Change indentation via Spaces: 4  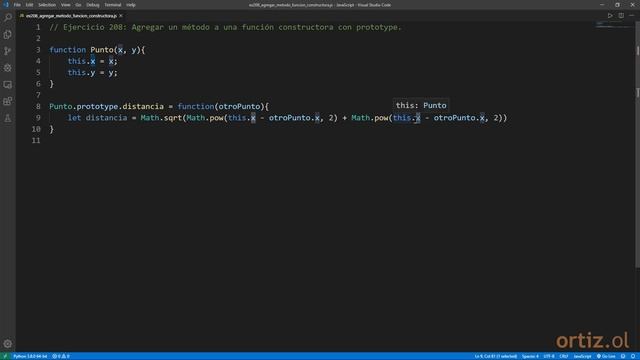[x=530, y=356]
